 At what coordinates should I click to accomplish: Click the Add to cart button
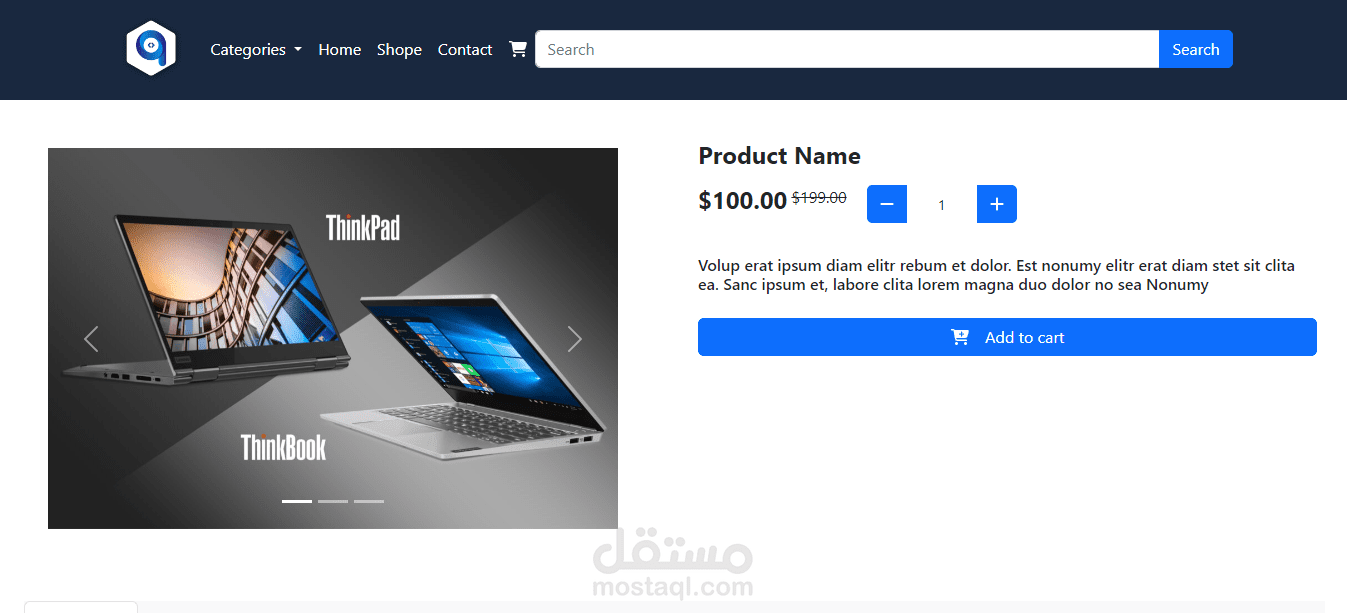pyautogui.click(x=1007, y=337)
